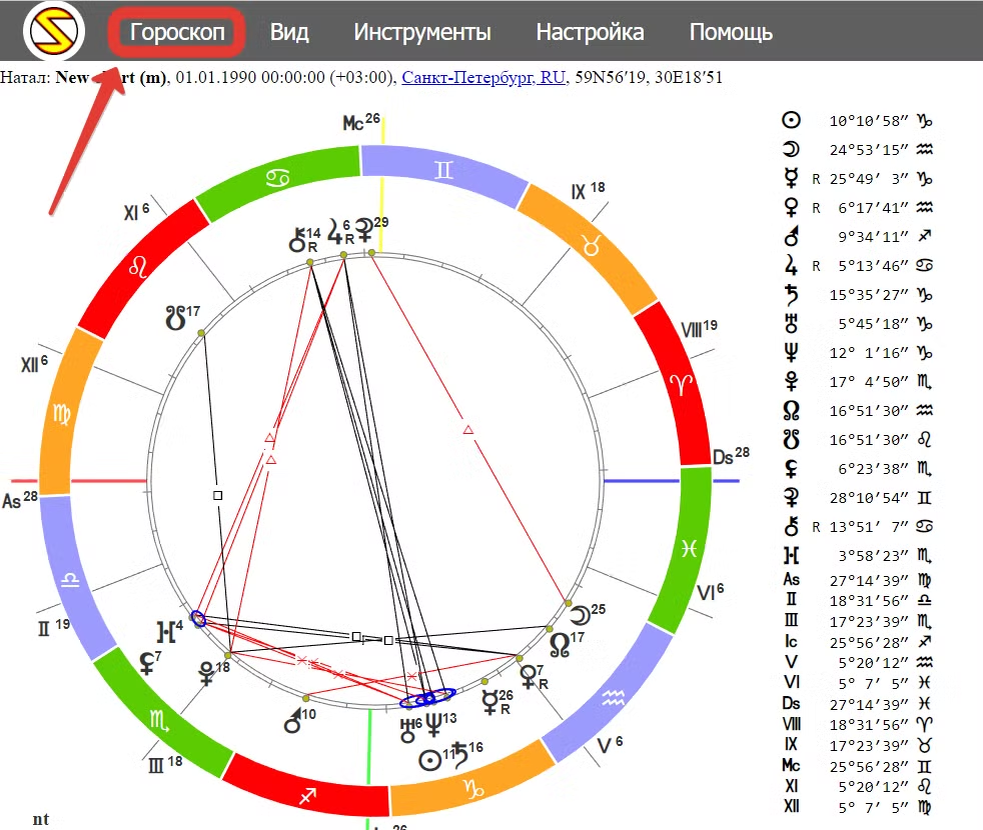The height and width of the screenshot is (830, 983).
Task: Select South Node glyph at 17 in chart
Action: coord(175,318)
